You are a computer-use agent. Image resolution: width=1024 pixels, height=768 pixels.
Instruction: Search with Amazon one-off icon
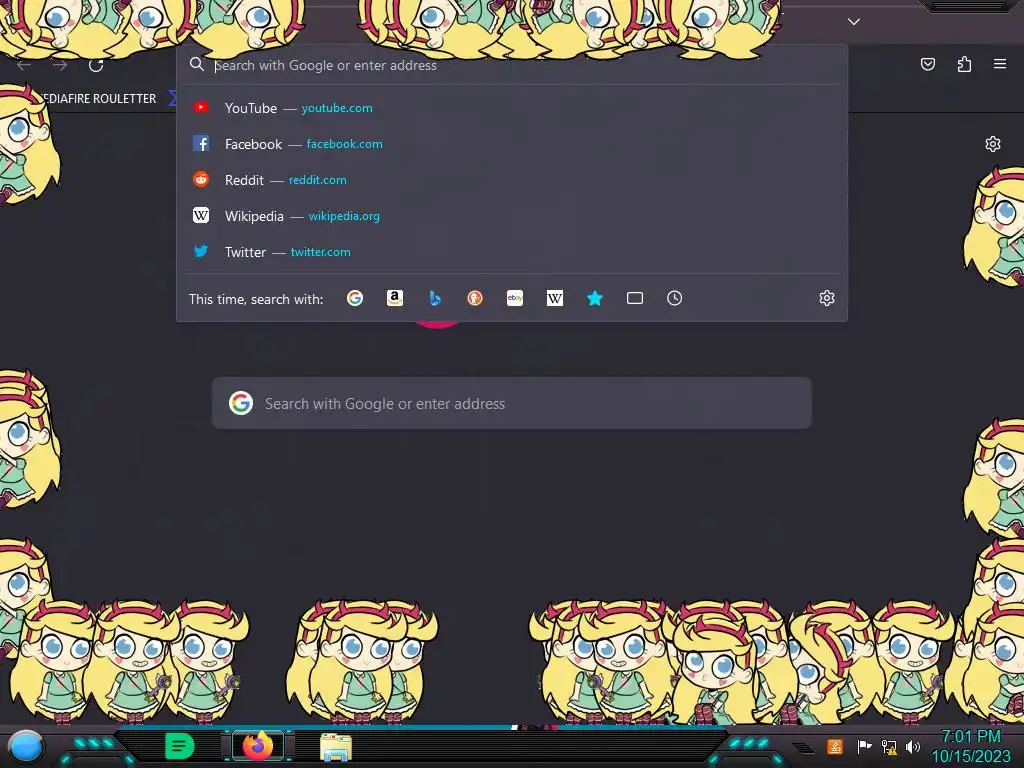(394, 298)
